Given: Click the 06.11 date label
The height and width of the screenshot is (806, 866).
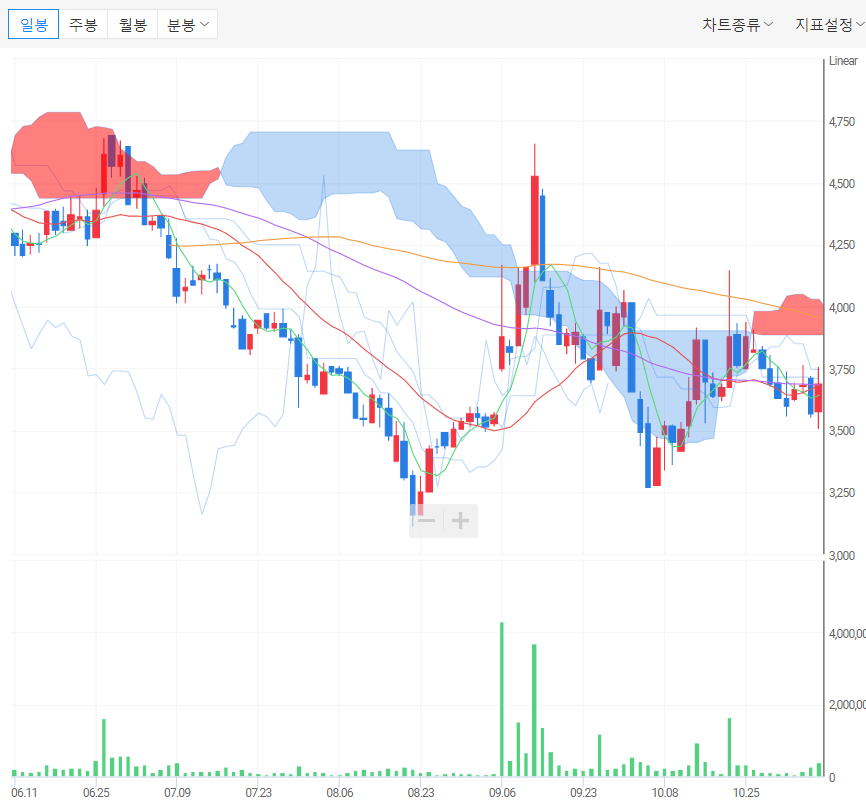Looking at the screenshot, I should pyautogui.click(x=24, y=793).
